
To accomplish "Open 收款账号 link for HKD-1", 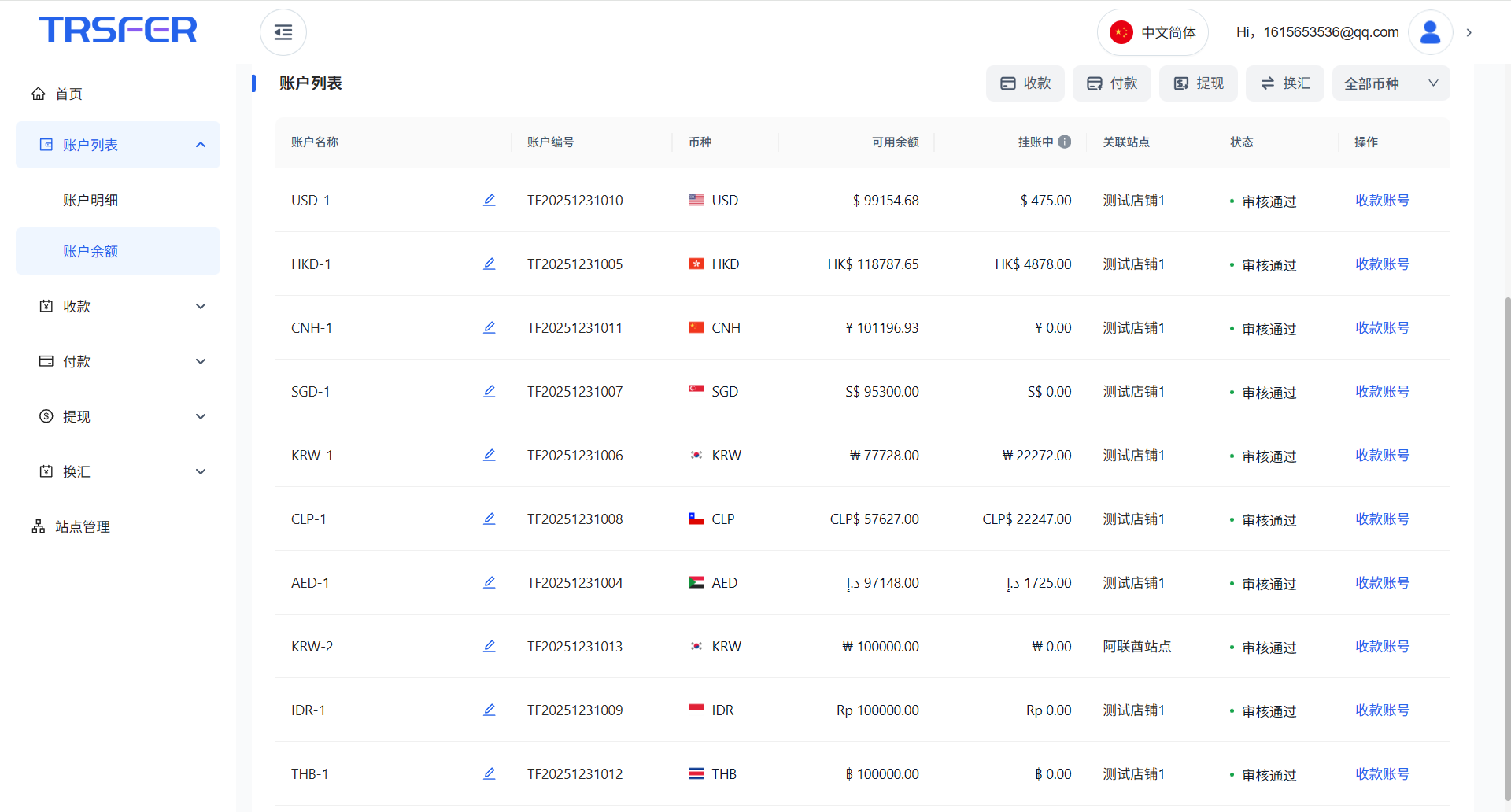I will pos(1382,264).
